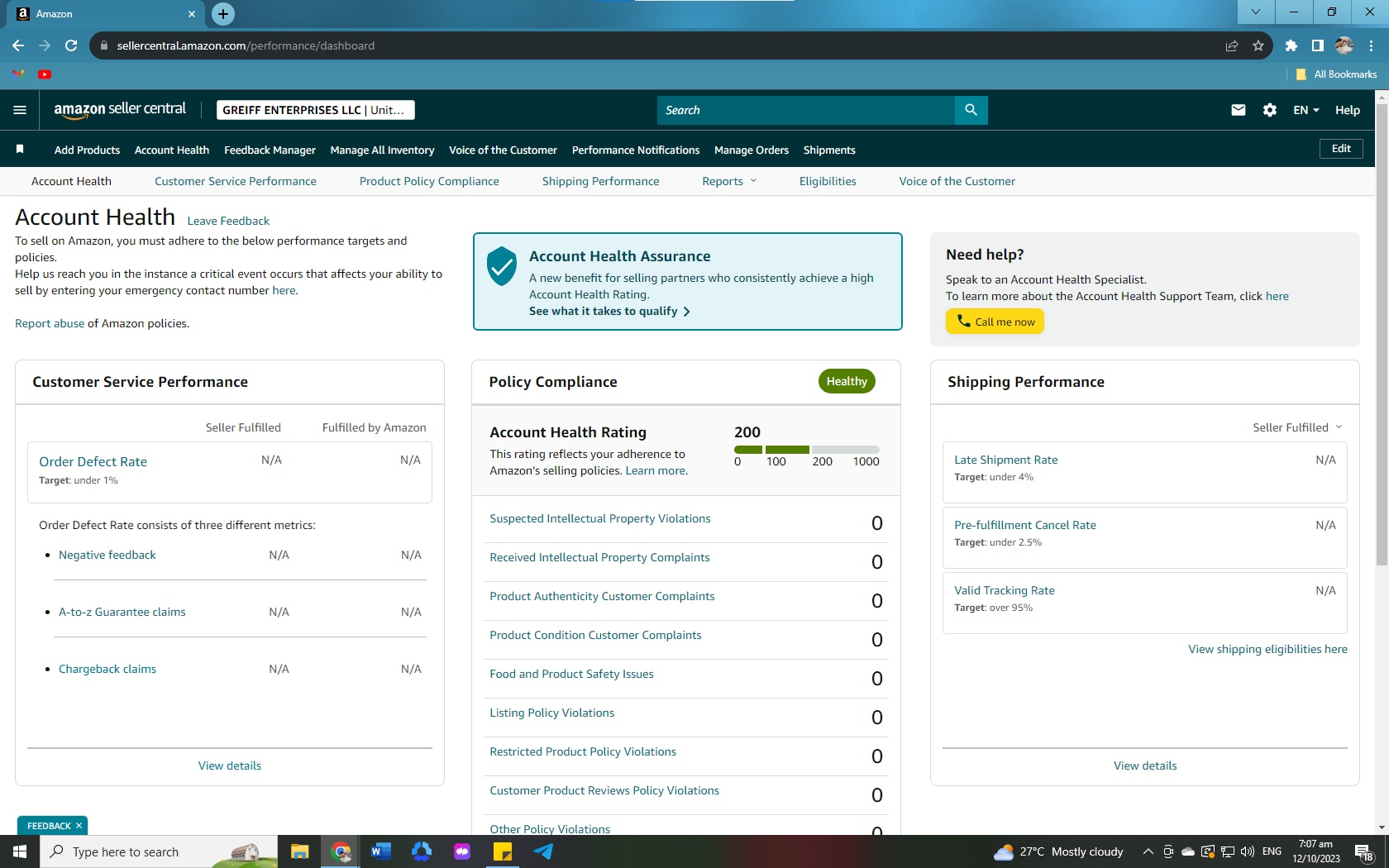Image resolution: width=1389 pixels, height=868 pixels.
Task: Click the browser back arrow
Action: pyautogui.click(x=18, y=45)
